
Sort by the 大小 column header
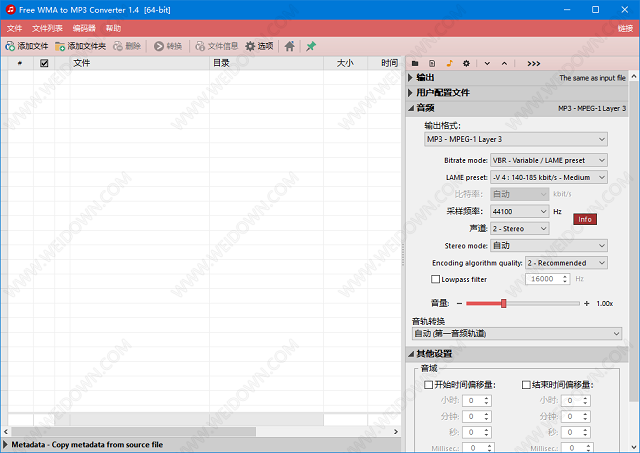[345, 63]
